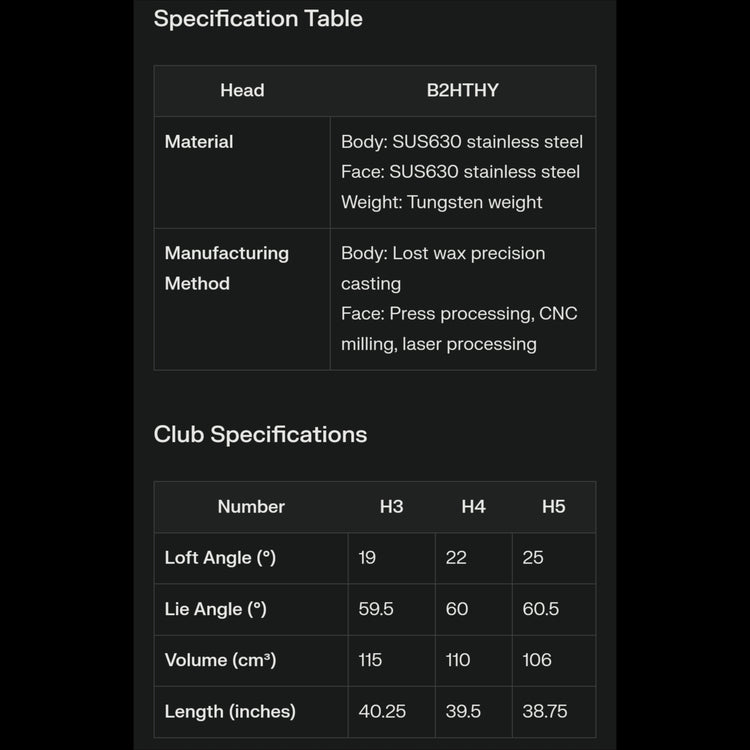Screen dimensions: 750x750
Task: Select the Manufacturing Method row label
Action: point(226,268)
